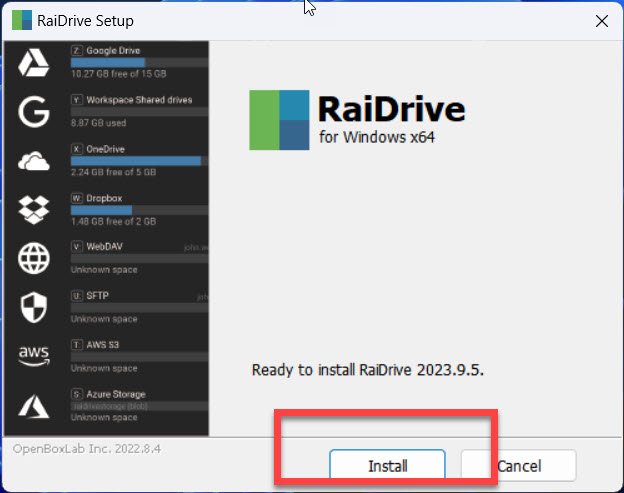Click the 'Workspace Shared drives' label
Screen dimensions: 624x493
pyautogui.click(x=139, y=100)
